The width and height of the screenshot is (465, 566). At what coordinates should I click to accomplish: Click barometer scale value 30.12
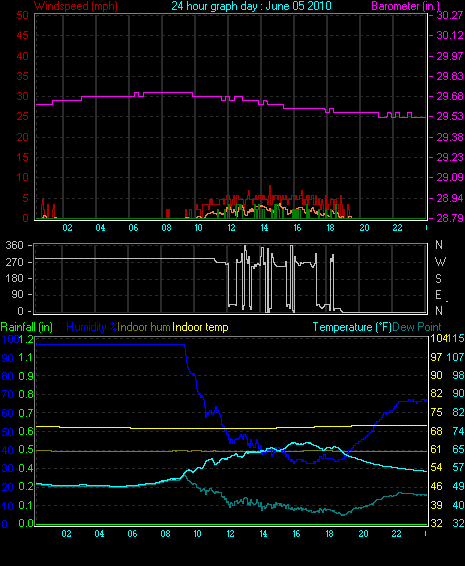(450, 35)
